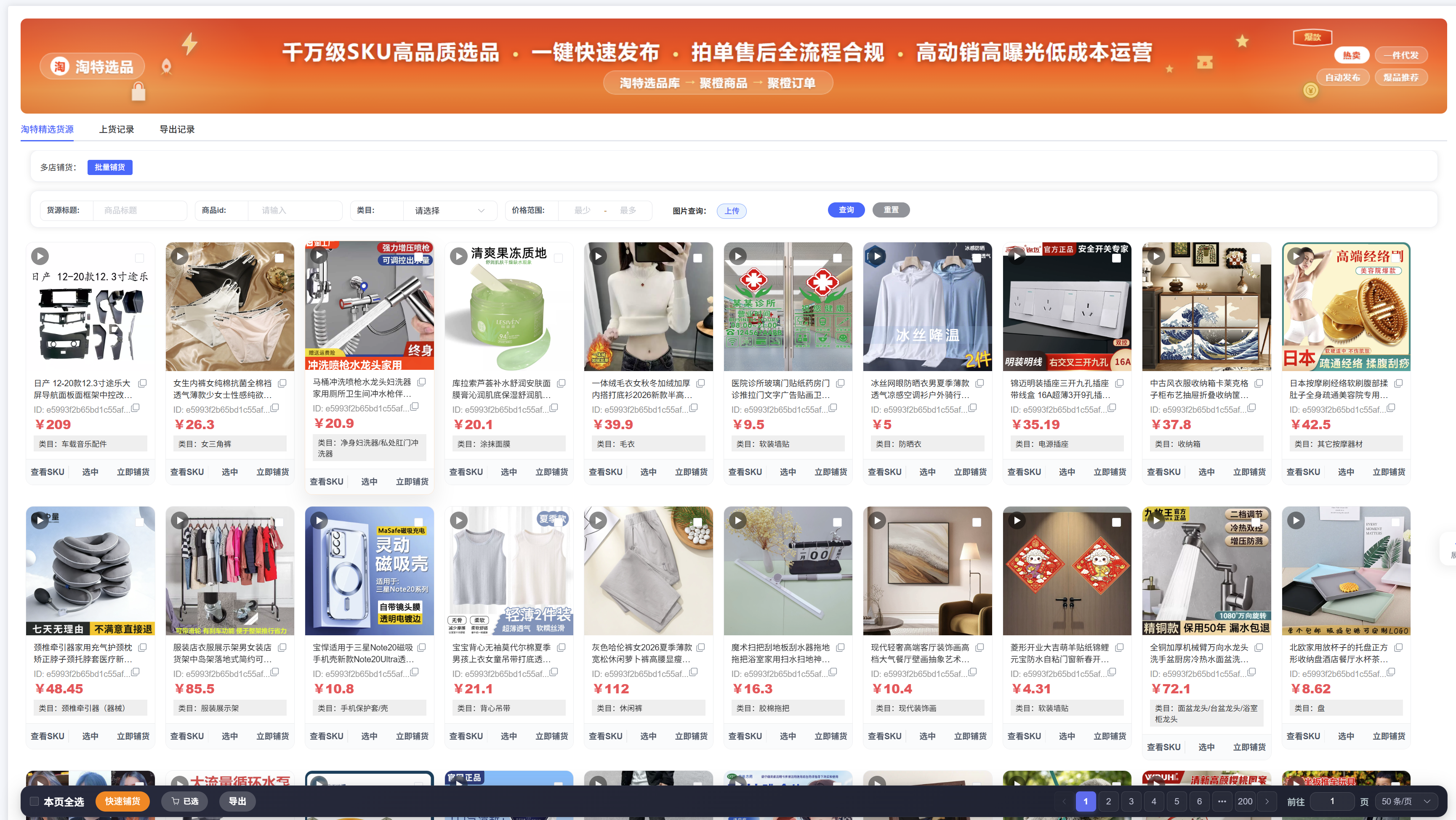Play video on 菱形开业大吉 sticker product

[x=1016, y=520]
